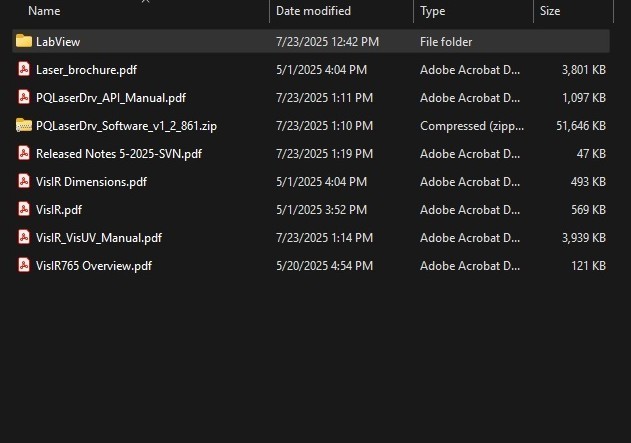Sort files by the Name column
Image resolution: width=631 pixels, height=443 pixels.
pos(45,11)
